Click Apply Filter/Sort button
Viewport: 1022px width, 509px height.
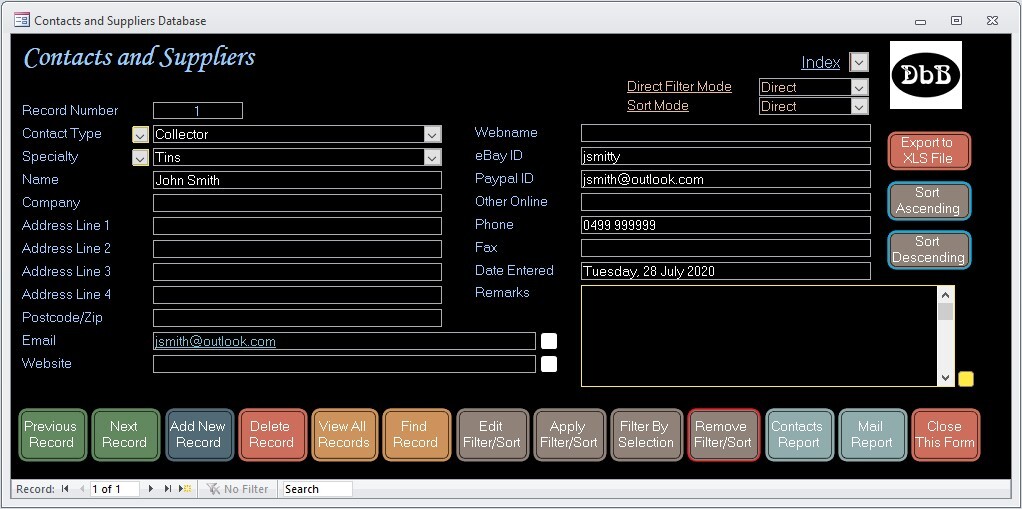[569, 435]
